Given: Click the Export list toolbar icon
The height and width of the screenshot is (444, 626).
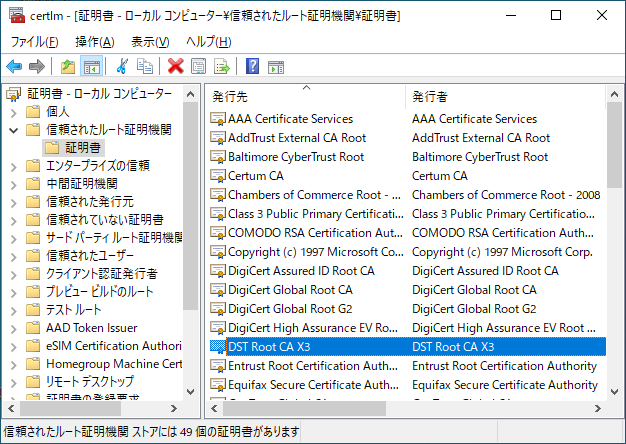Looking at the screenshot, I should (222, 66).
